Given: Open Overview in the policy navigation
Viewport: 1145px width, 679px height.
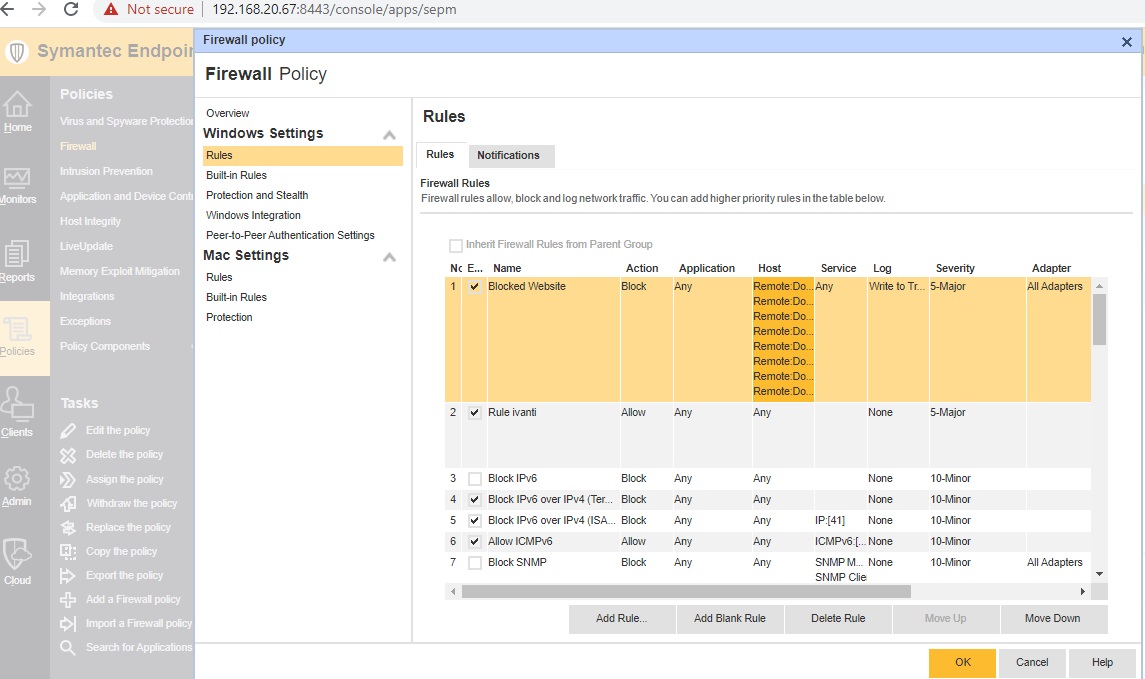Looking at the screenshot, I should 228,113.
